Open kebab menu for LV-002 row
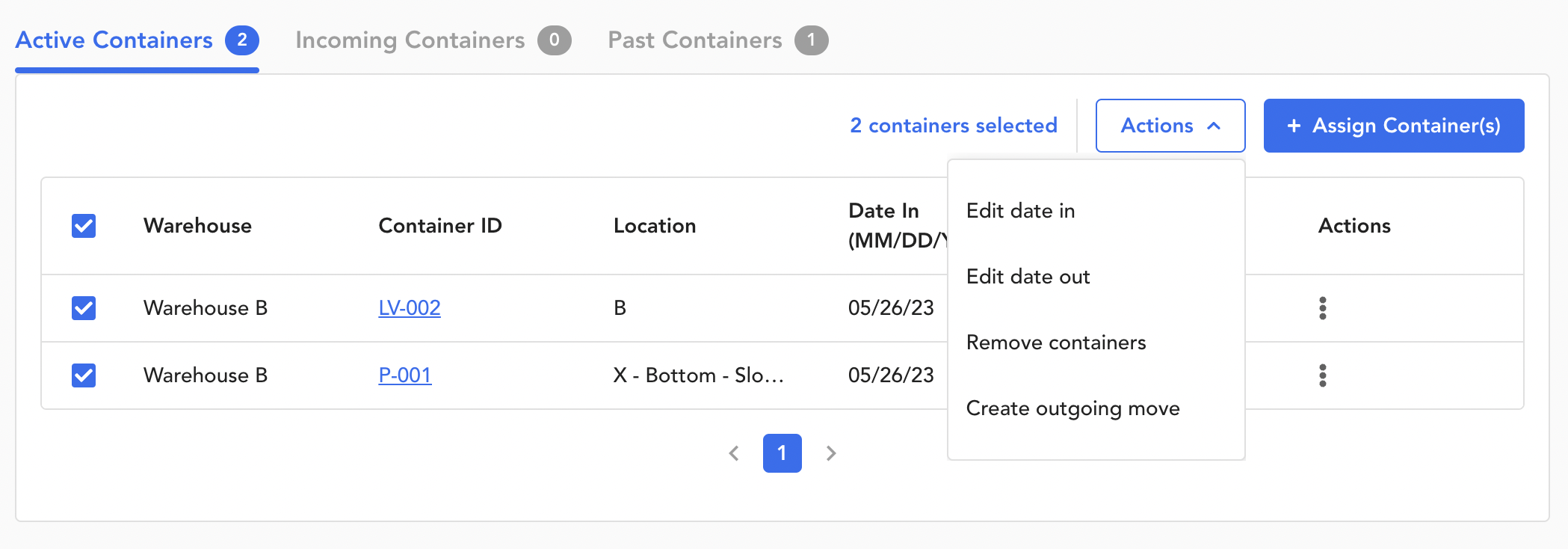This screenshot has width=1568, height=549. [x=1322, y=308]
